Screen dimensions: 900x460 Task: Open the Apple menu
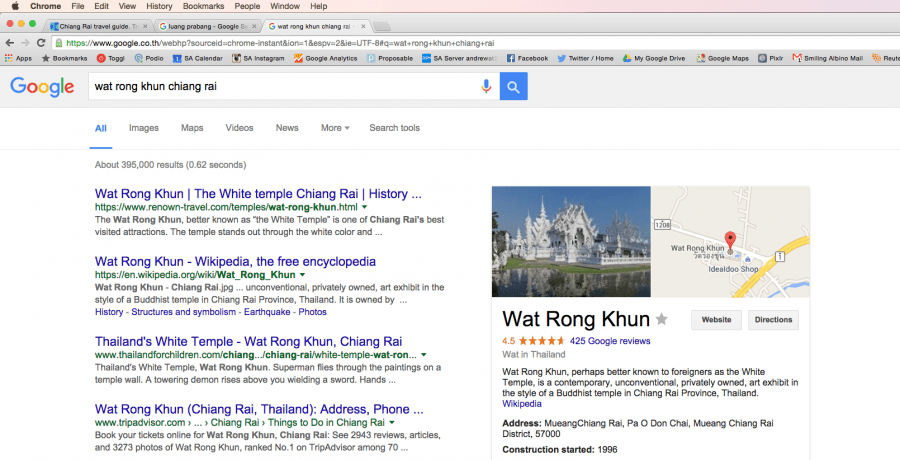click(15, 6)
